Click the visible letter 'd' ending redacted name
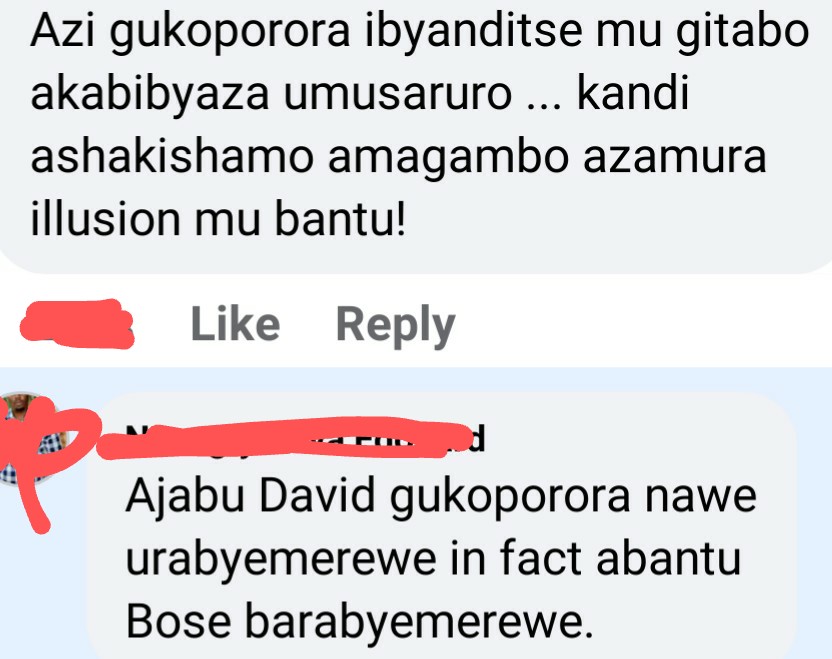Screen dimensions: 832x659 pyautogui.click(x=478, y=439)
